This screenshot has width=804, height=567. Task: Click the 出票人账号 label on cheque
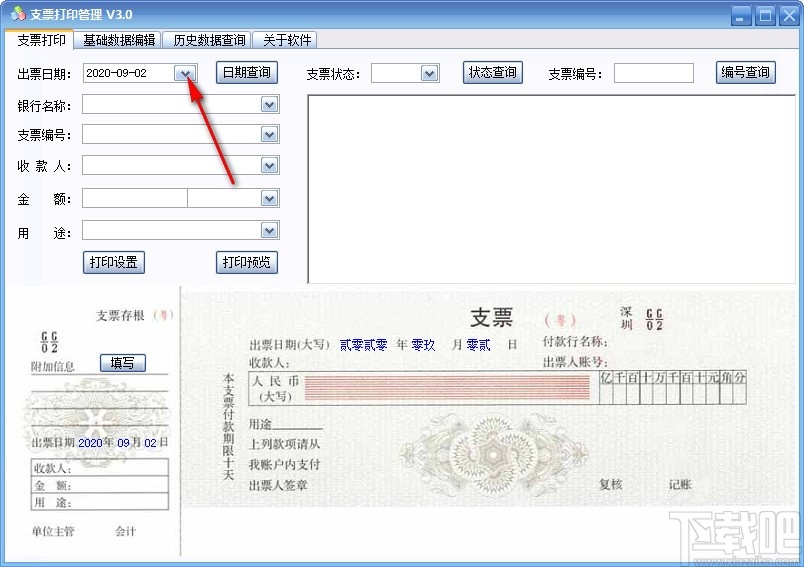coord(575,362)
